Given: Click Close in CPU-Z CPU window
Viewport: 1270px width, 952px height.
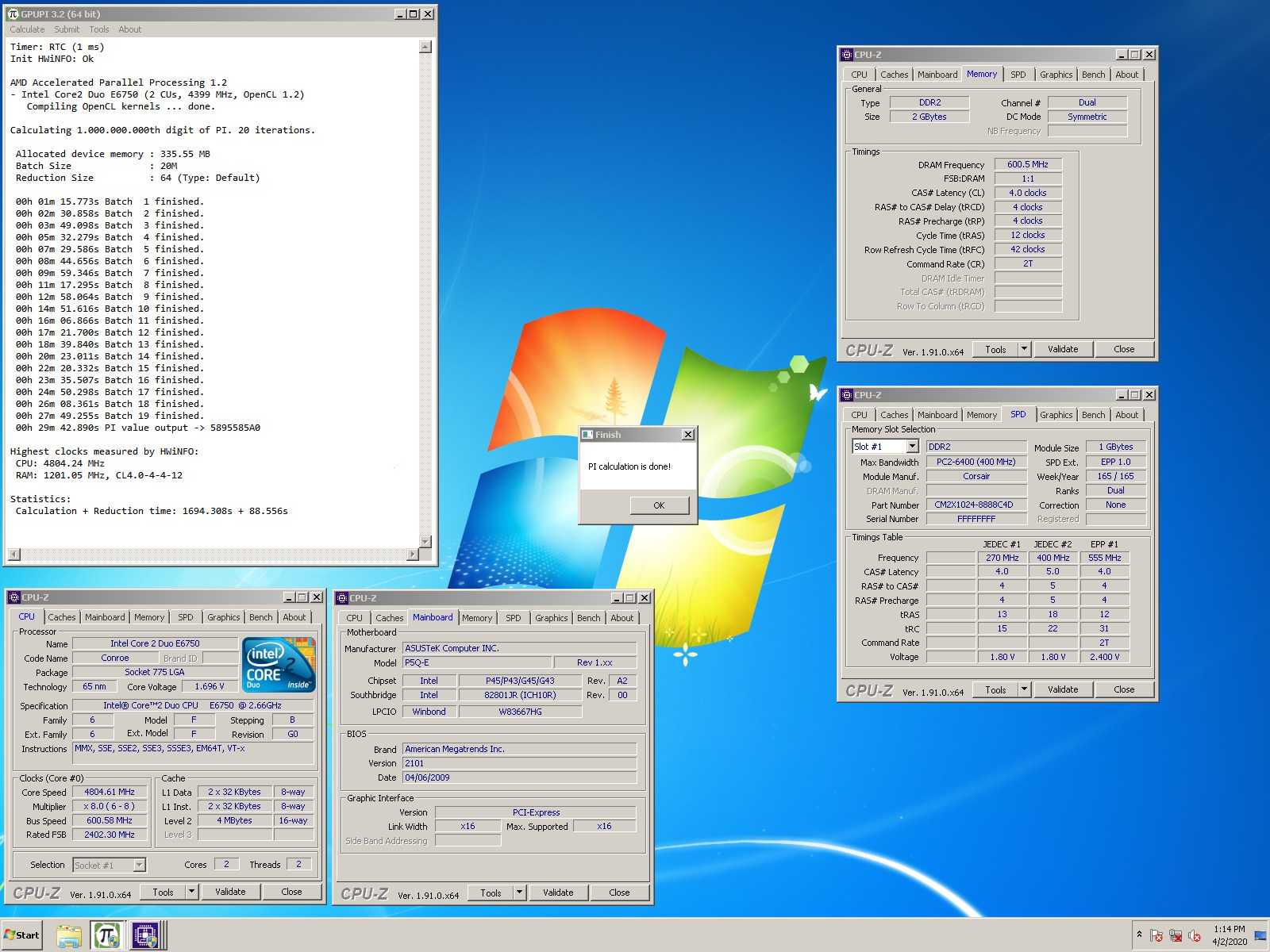Looking at the screenshot, I should coord(291,892).
